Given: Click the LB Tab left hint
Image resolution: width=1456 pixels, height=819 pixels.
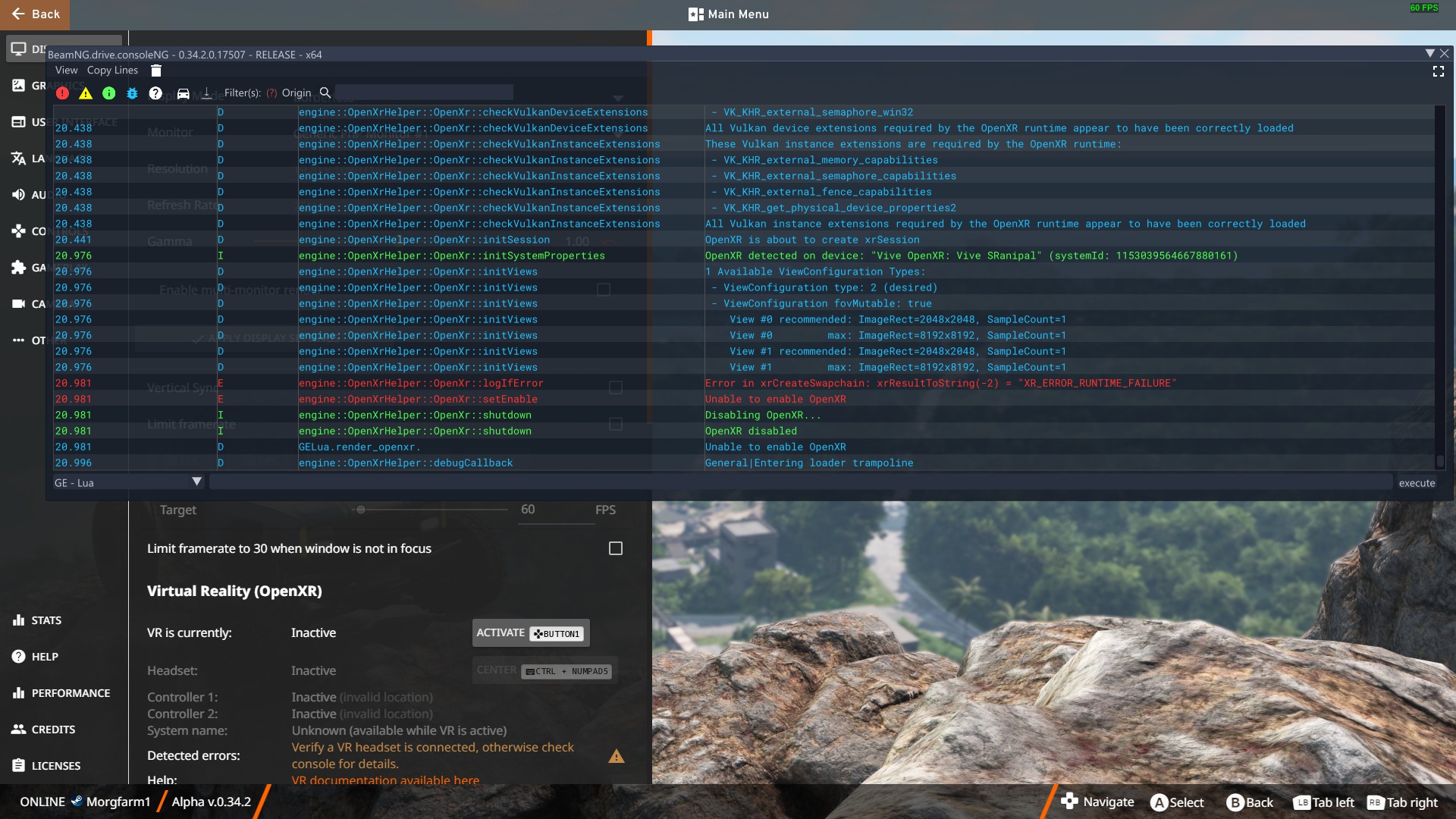Looking at the screenshot, I should pyautogui.click(x=1323, y=802).
